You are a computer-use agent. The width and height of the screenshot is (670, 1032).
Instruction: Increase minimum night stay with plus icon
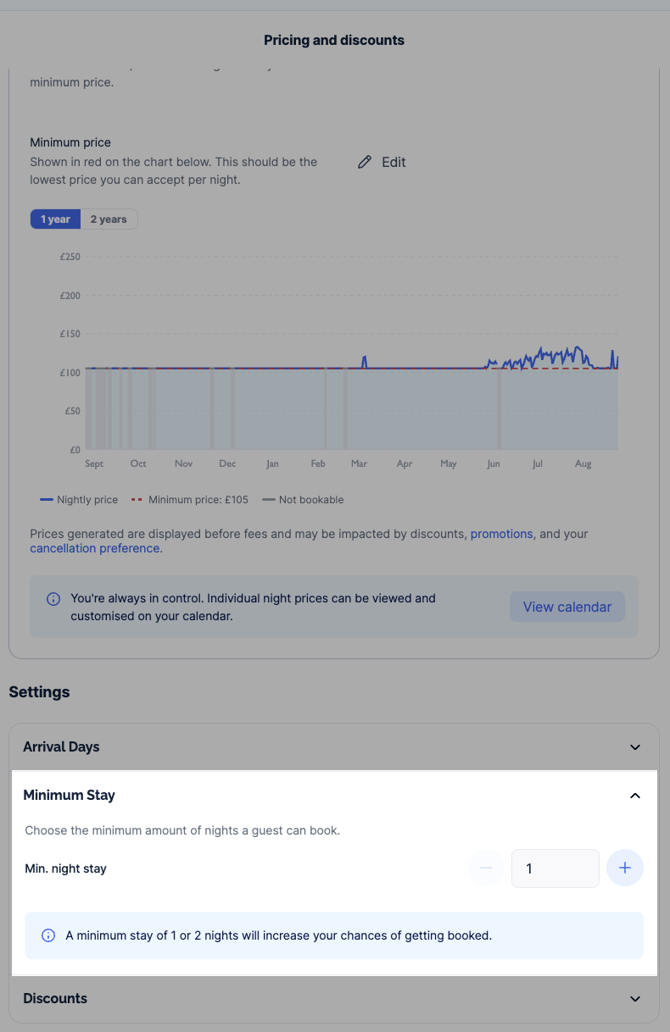(x=625, y=868)
